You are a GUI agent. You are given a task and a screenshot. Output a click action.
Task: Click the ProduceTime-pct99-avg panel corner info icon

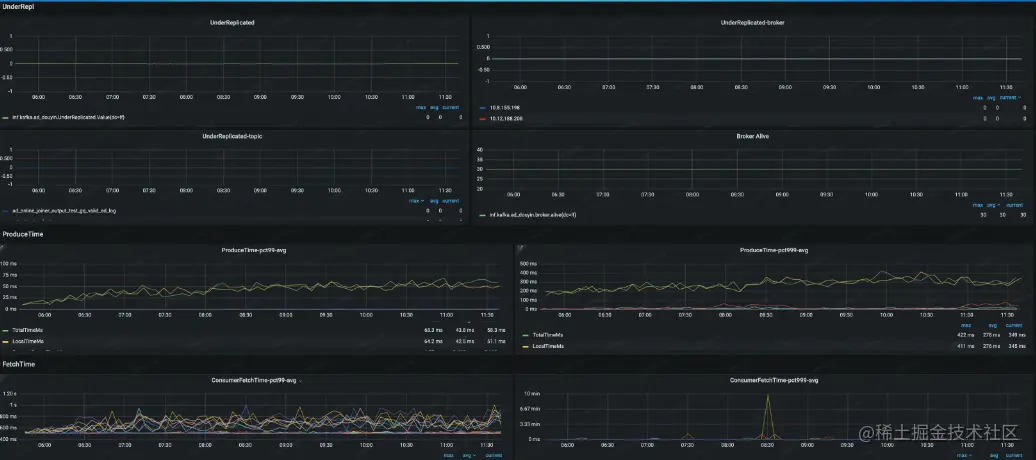2,247
